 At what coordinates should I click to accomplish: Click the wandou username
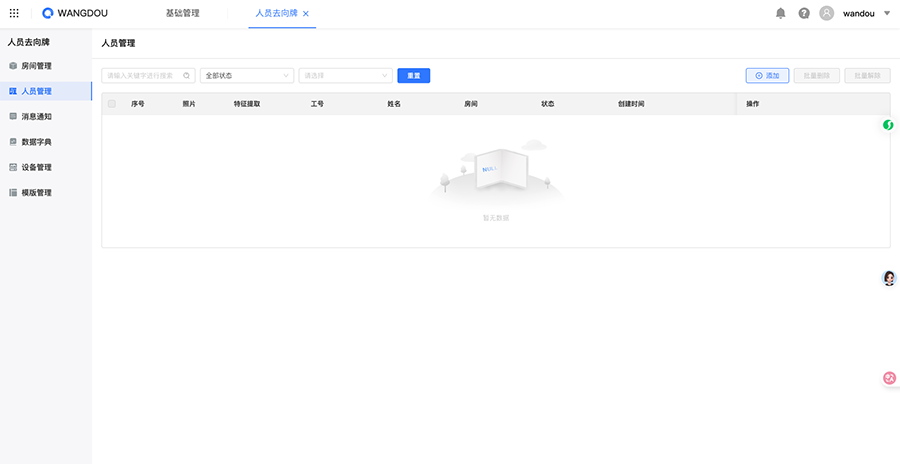pyautogui.click(x=859, y=13)
